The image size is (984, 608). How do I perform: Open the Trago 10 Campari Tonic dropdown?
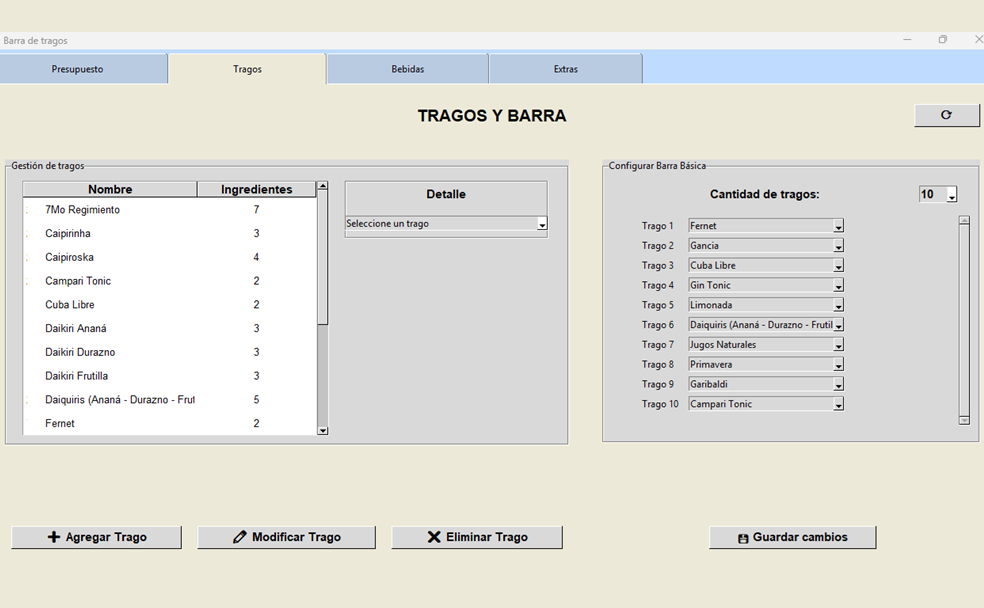coord(766,404)
